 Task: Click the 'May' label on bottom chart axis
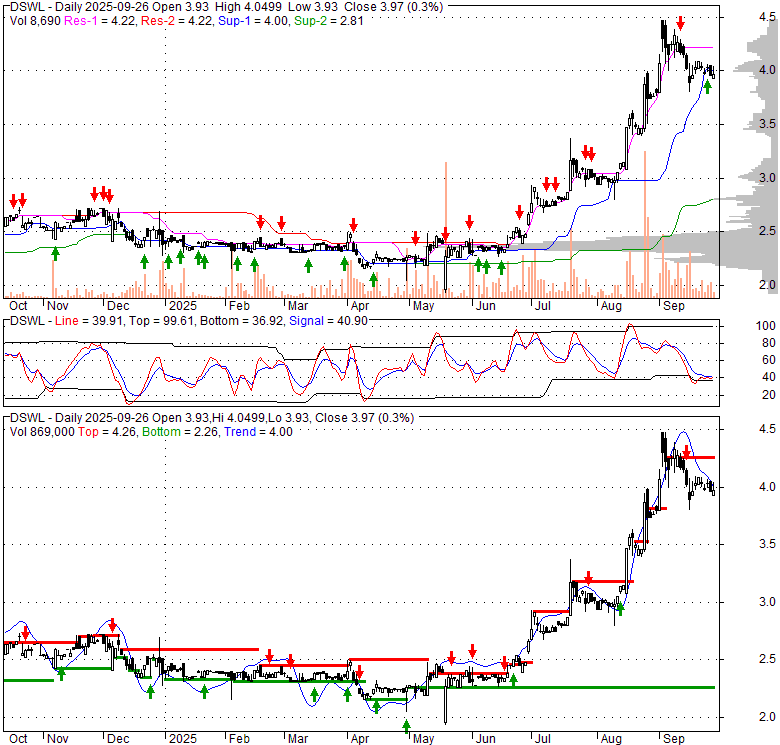[423, 739]
